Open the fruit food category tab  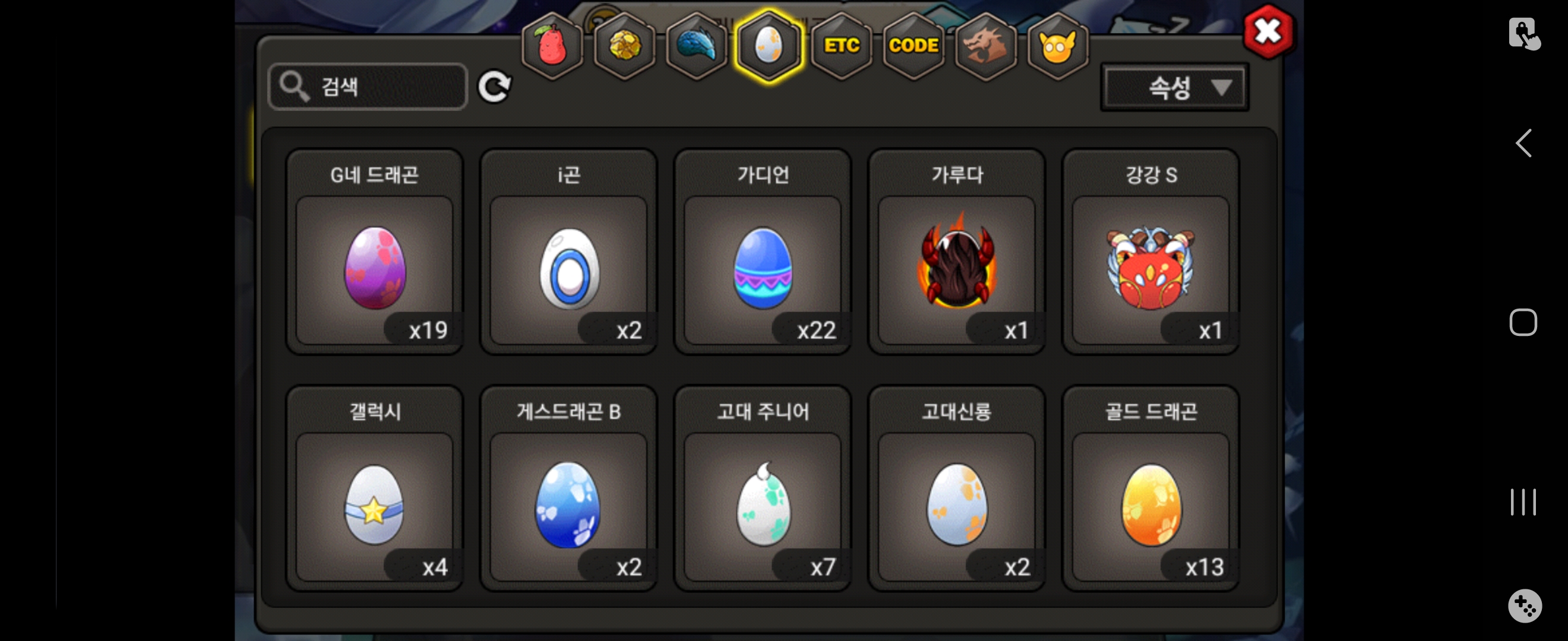[x=552, y=45]
